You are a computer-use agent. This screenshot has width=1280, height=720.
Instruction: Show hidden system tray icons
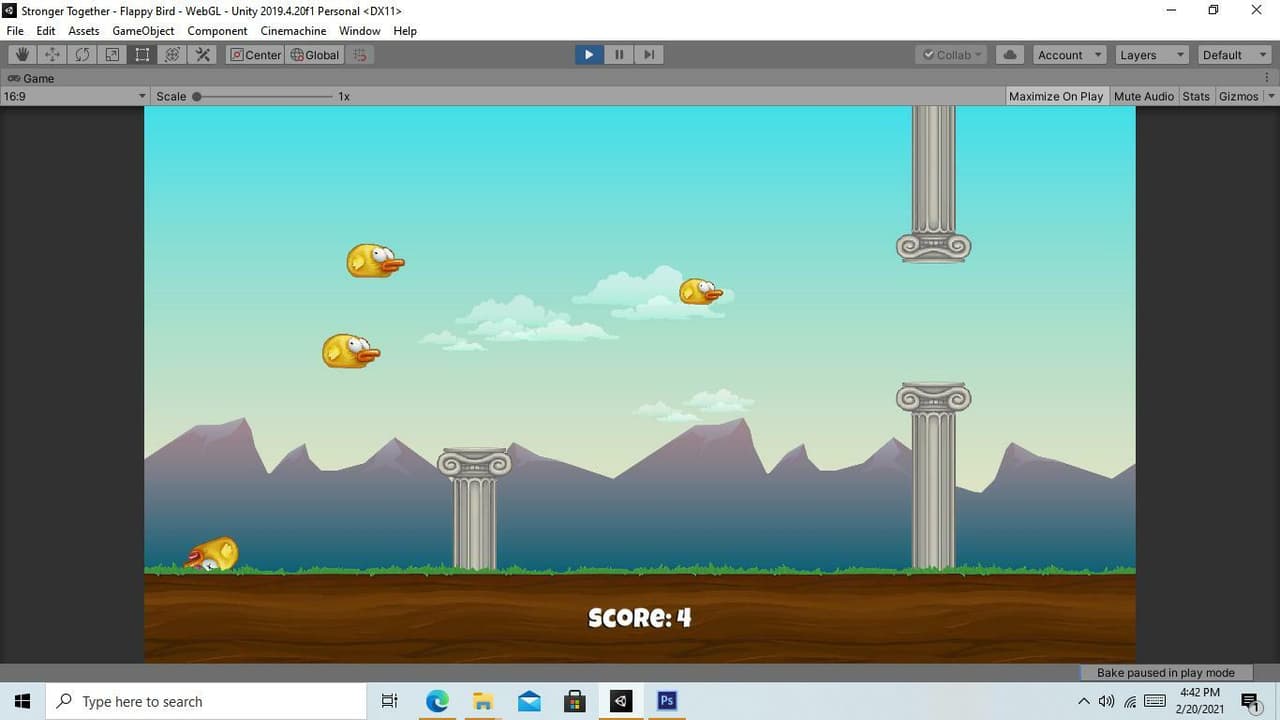click(1084, 701)
